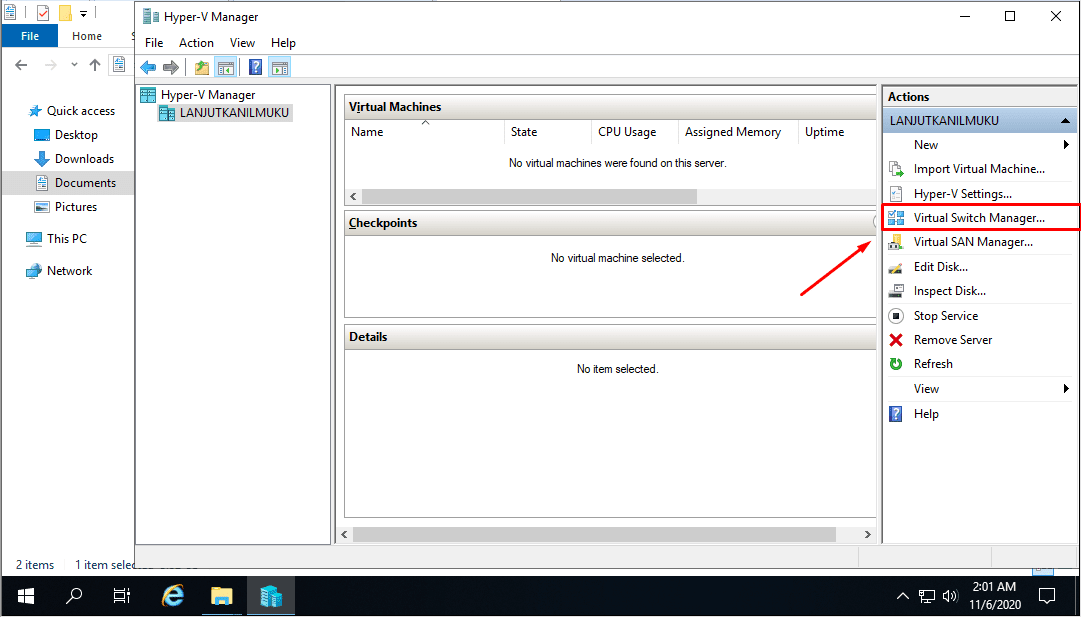1081x617 pixels.
Task: Open Windows Start menu
Action: [26, 596]
